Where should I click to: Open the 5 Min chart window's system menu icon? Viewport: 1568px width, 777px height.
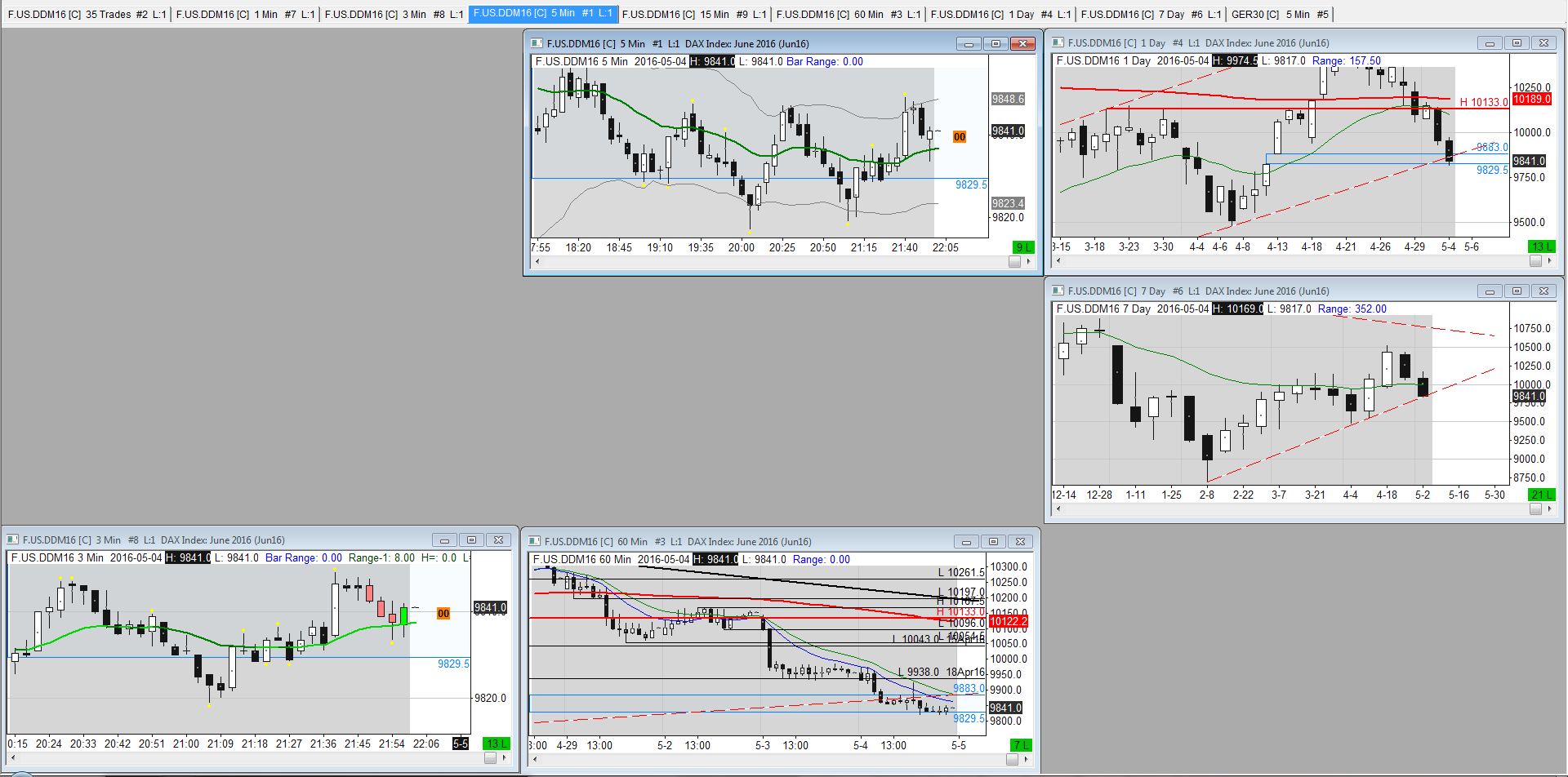click(x=537, y=43)
